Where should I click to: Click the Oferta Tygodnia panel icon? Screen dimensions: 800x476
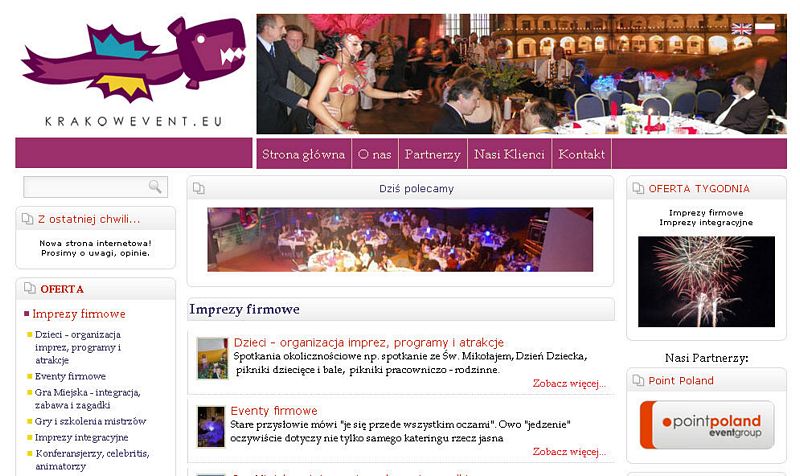638,188
